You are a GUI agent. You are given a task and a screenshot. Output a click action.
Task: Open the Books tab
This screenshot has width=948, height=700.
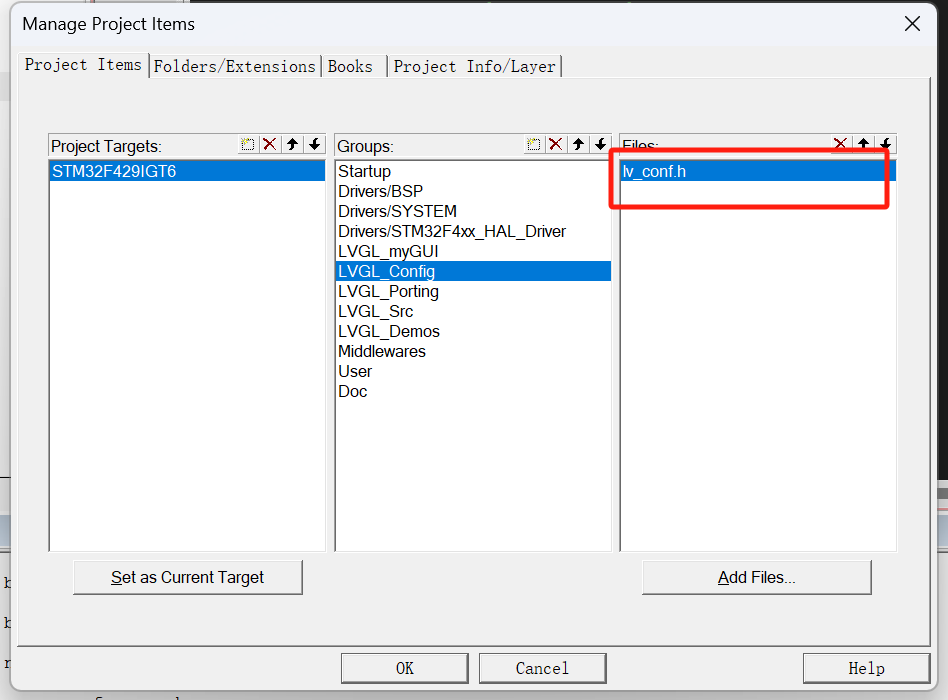pyautogui.click(x=350, y=66)
